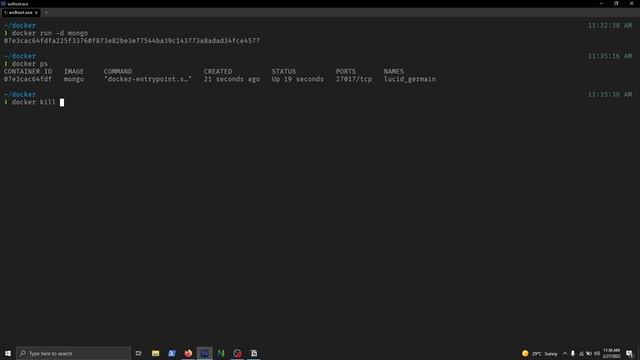
Task: Launch Firefox from the taskbar
Action: pyautogui.click(x=188, y=353)
